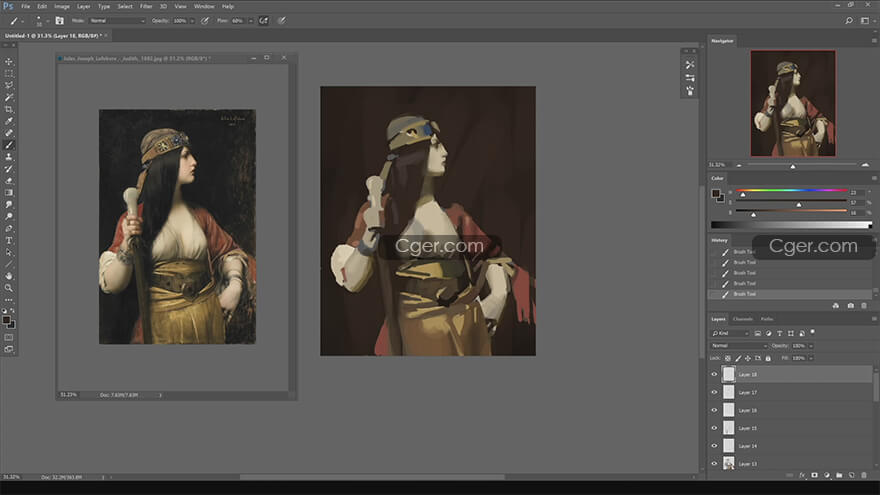This screenshot has height=495, width=880.
Task: Add layer mask icon
Action: (x=814, y=475)
